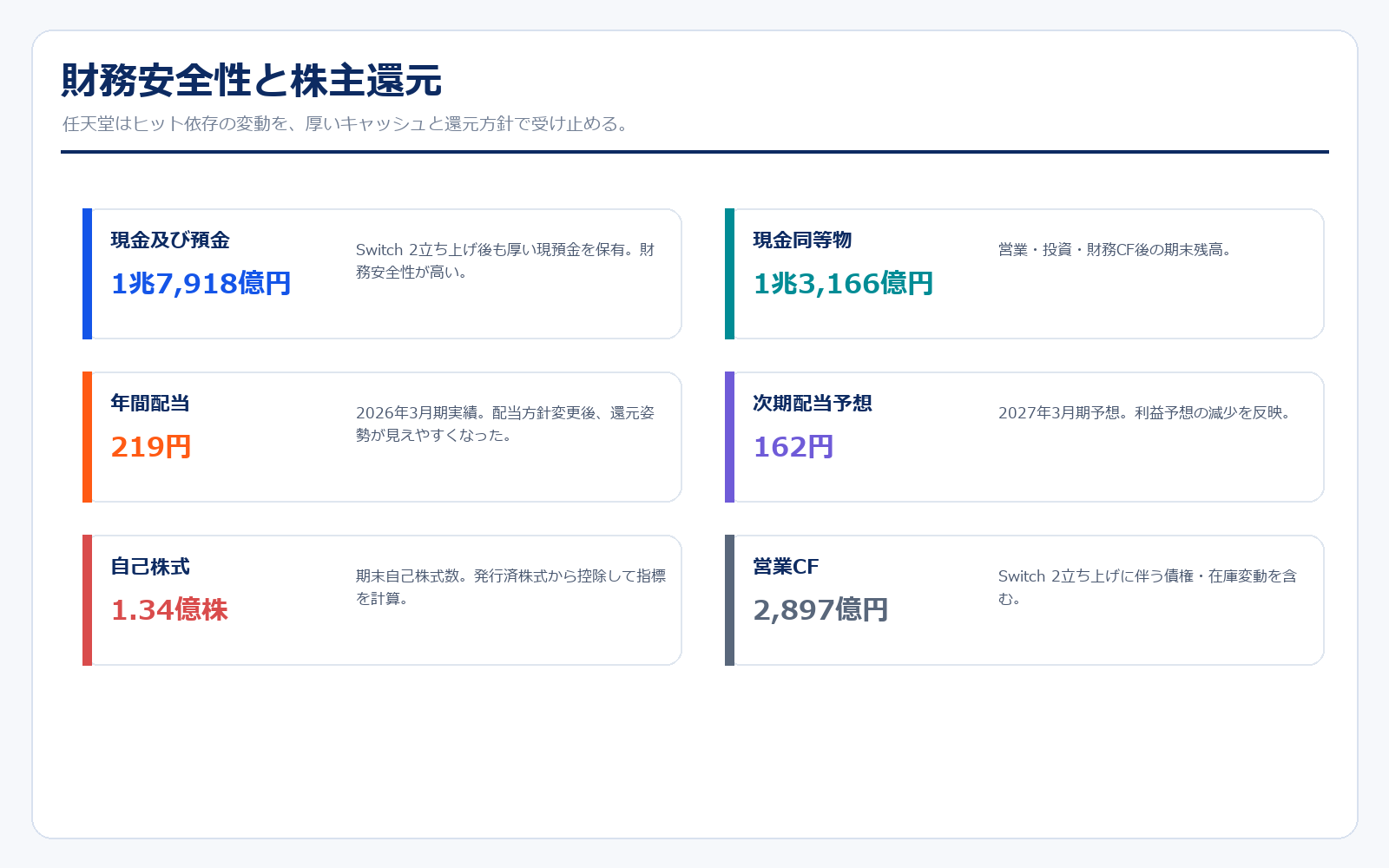Viewport: 1389px width, 868px height.
Task: Click the title 財務安全性と株主還元
Action: tap(251, 81)
